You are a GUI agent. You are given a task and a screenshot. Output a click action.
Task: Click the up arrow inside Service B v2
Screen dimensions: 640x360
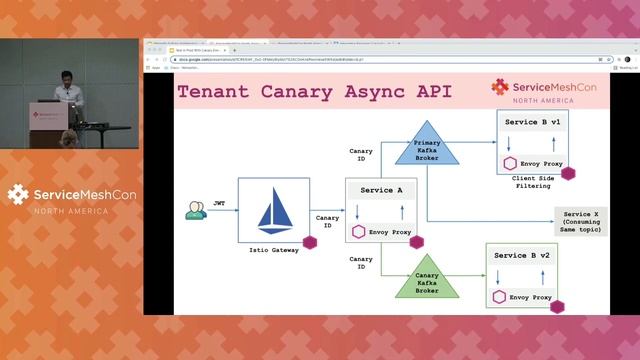[542, 278]
